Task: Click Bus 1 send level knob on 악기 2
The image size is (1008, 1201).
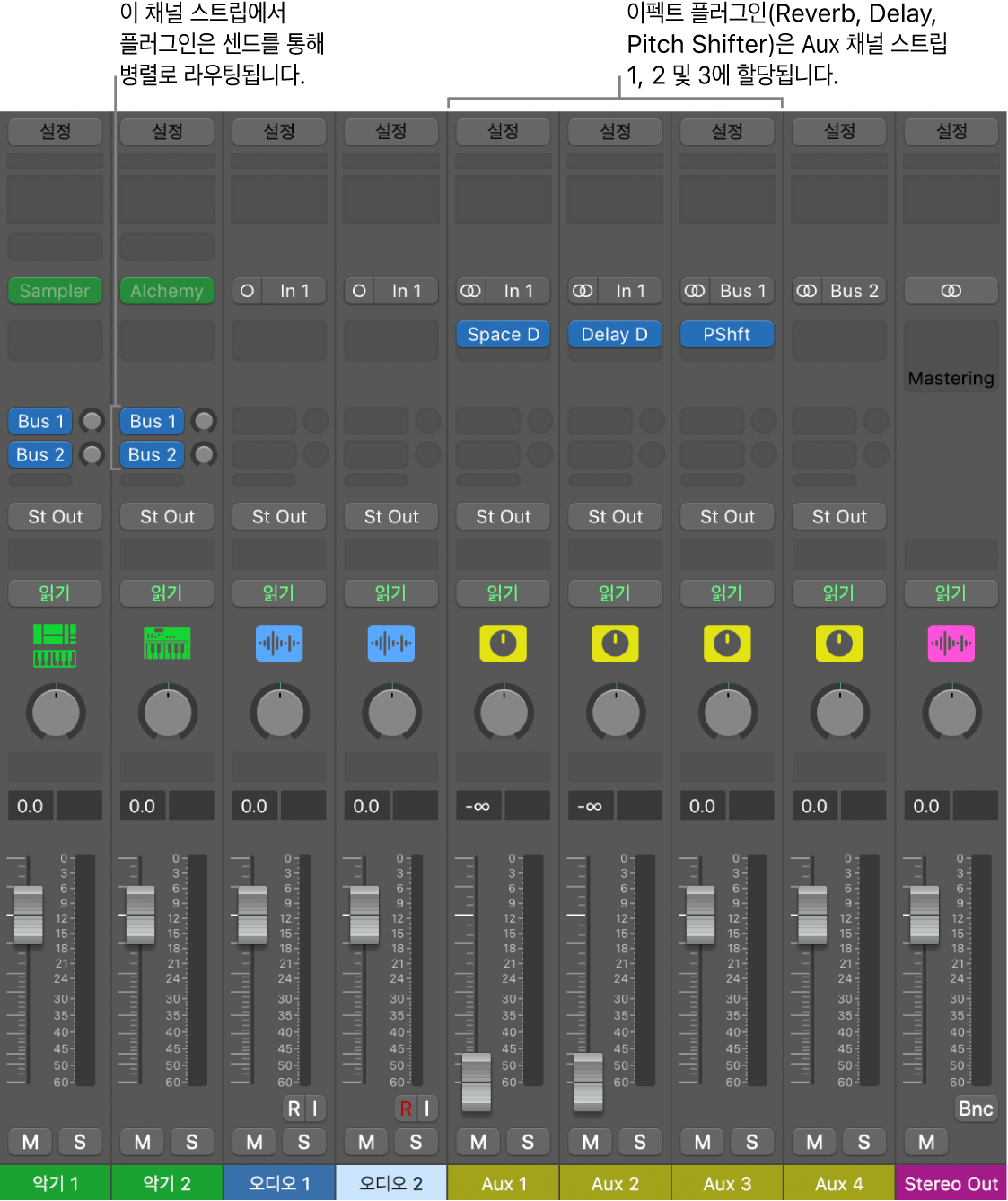Action: [204, 421]
